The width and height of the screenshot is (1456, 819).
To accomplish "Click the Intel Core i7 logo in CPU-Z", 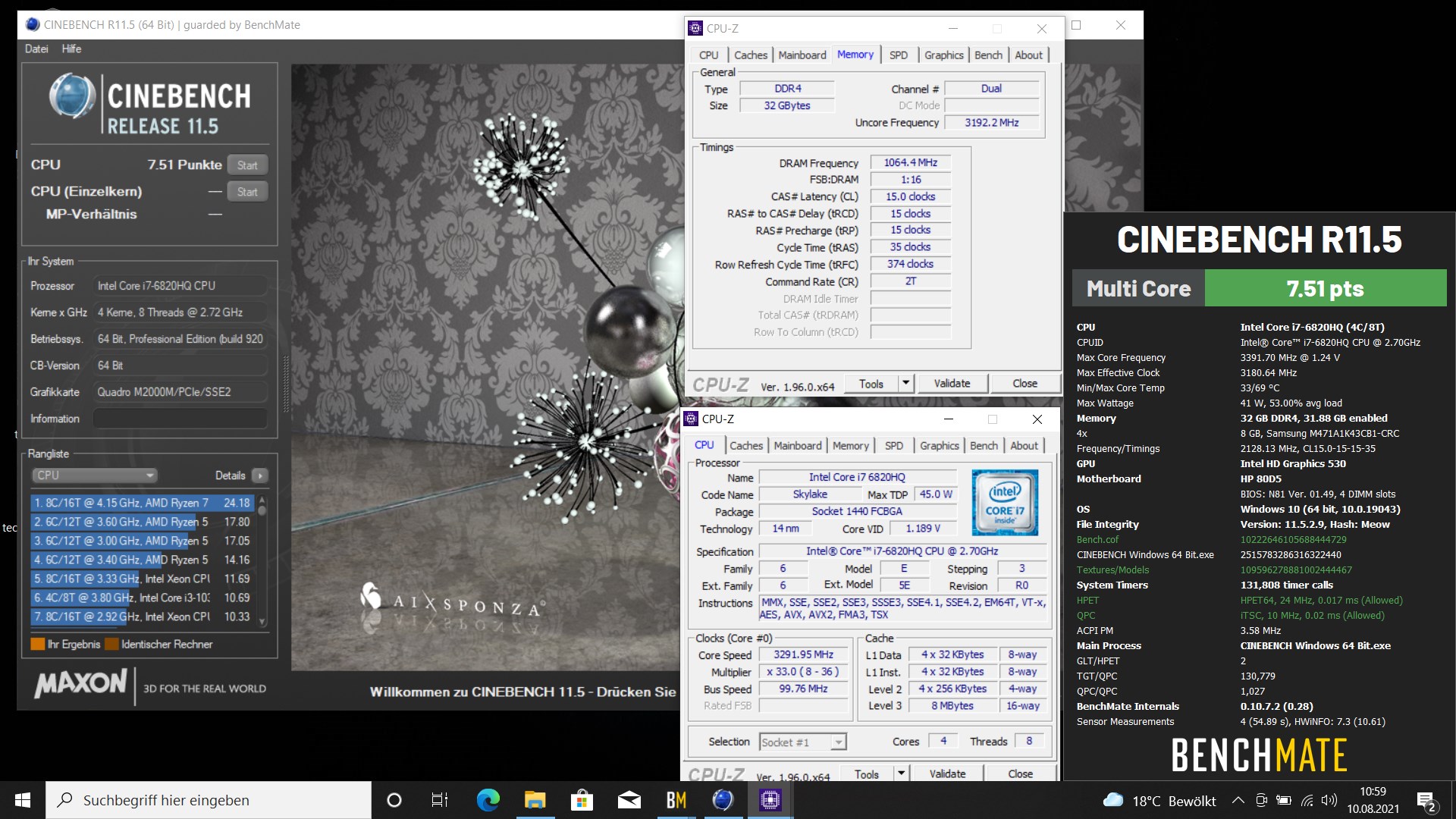I will pos(1005,503).
